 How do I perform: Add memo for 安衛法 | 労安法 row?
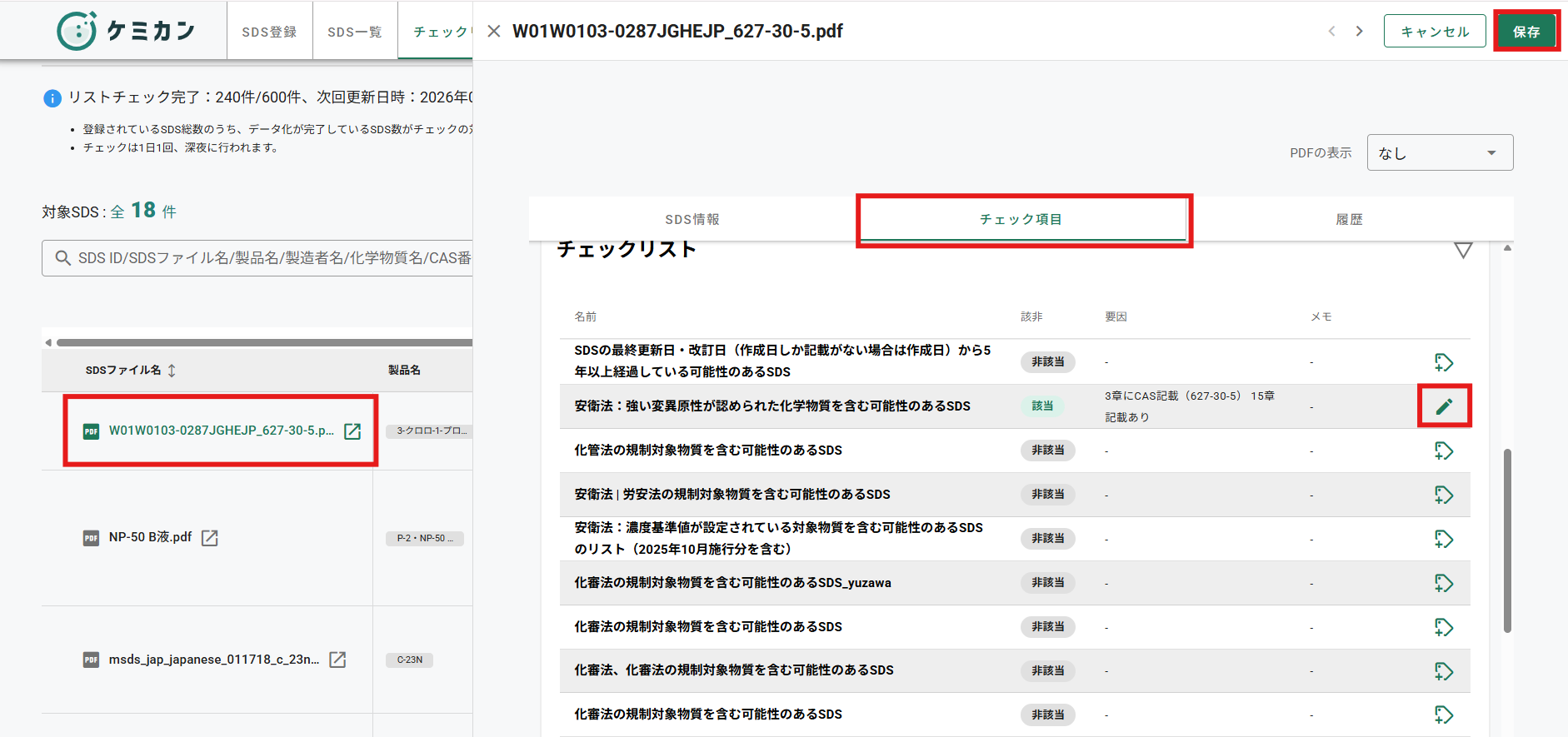coord(1444,495)
